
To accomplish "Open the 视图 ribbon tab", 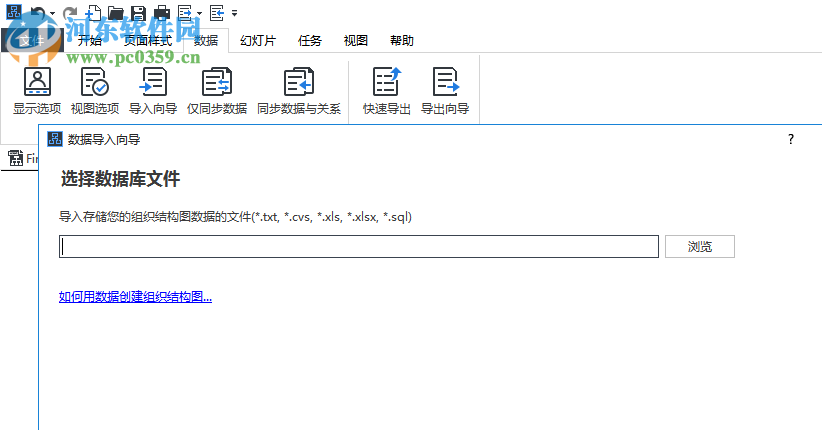I will (355, 40).
